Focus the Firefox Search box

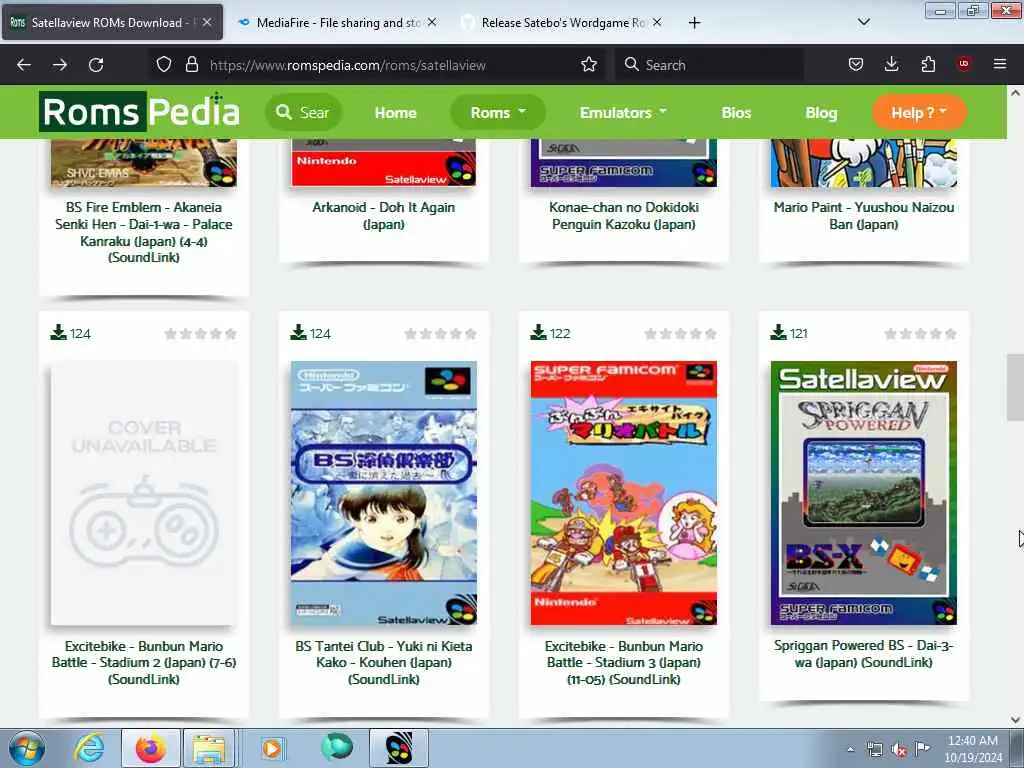click(x=709, y=65)
